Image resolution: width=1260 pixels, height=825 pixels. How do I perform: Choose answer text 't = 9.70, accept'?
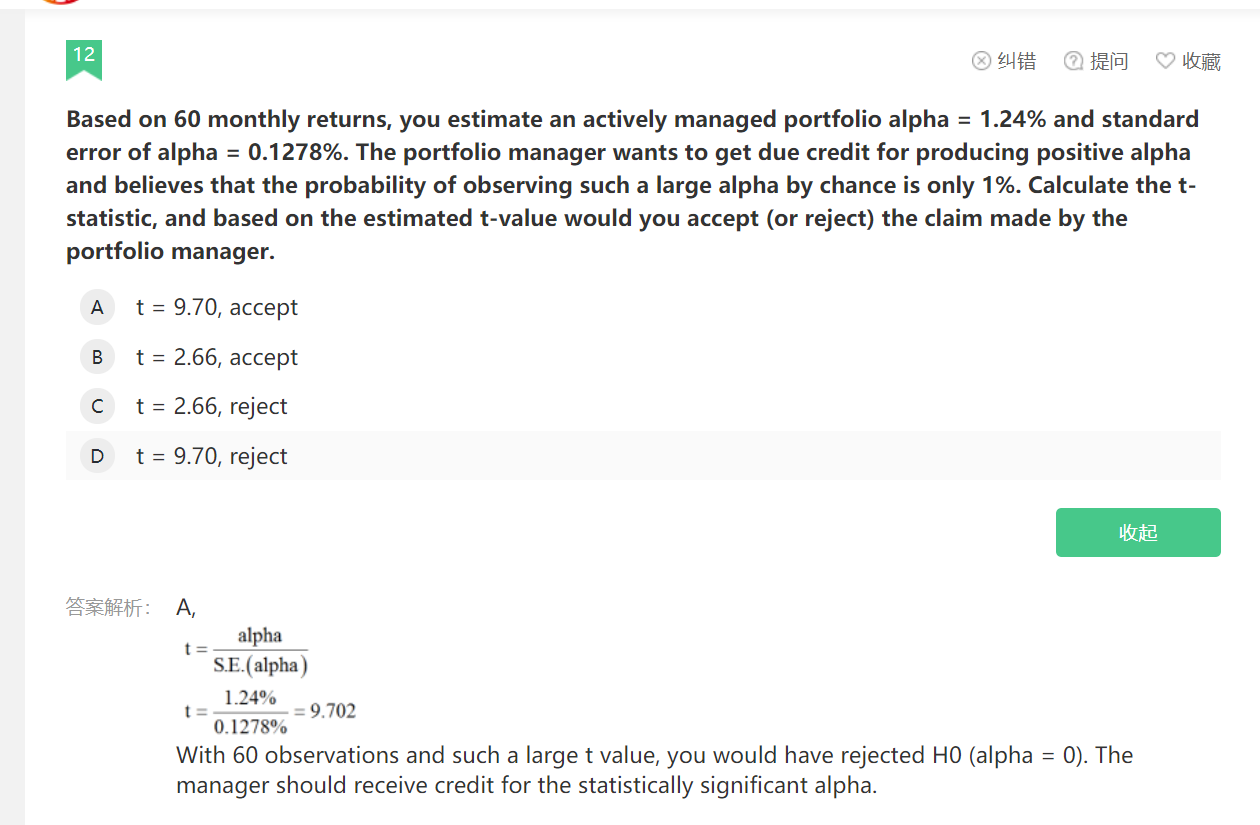(217, 308)
